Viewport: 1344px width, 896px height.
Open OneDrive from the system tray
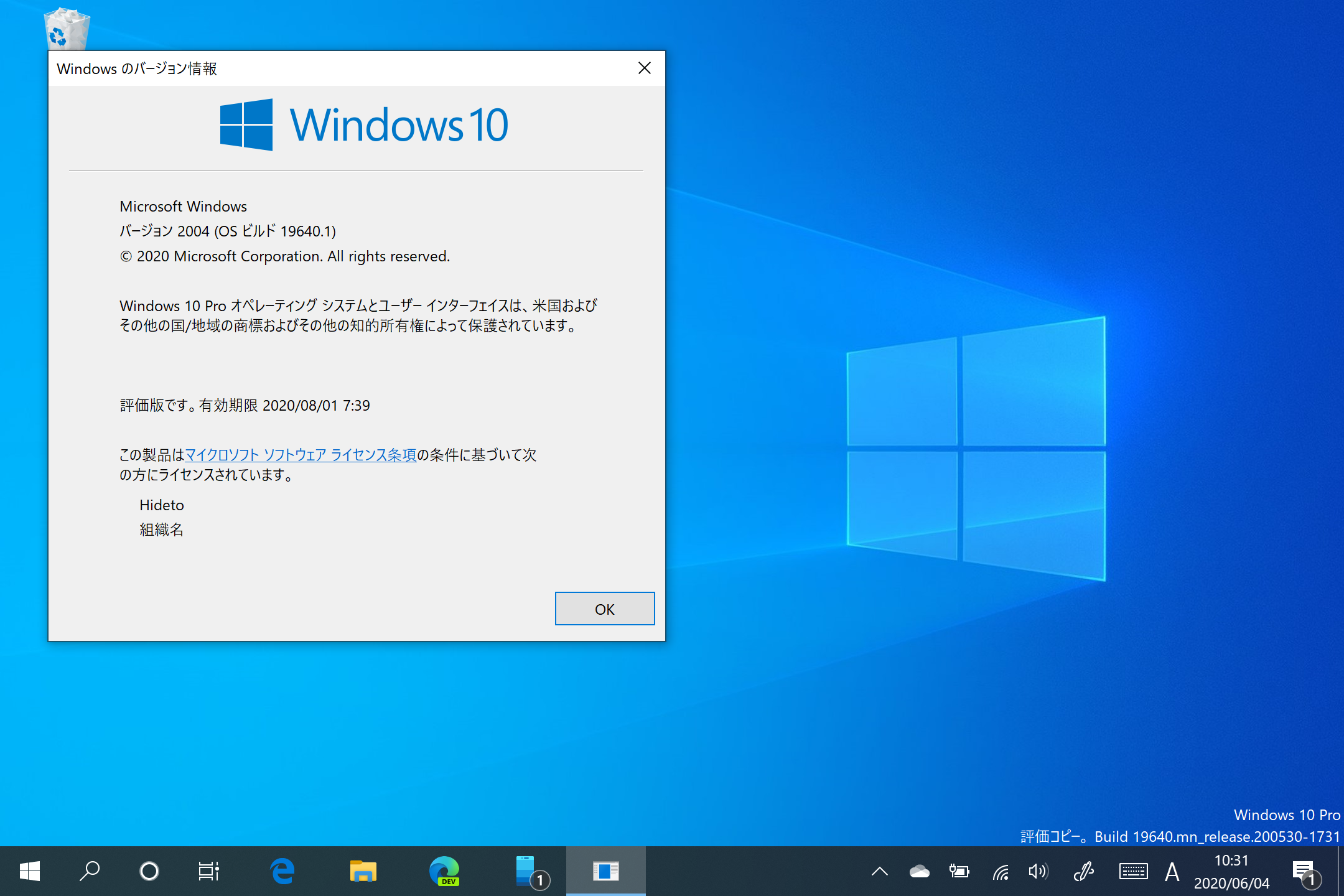coord(919,870)
